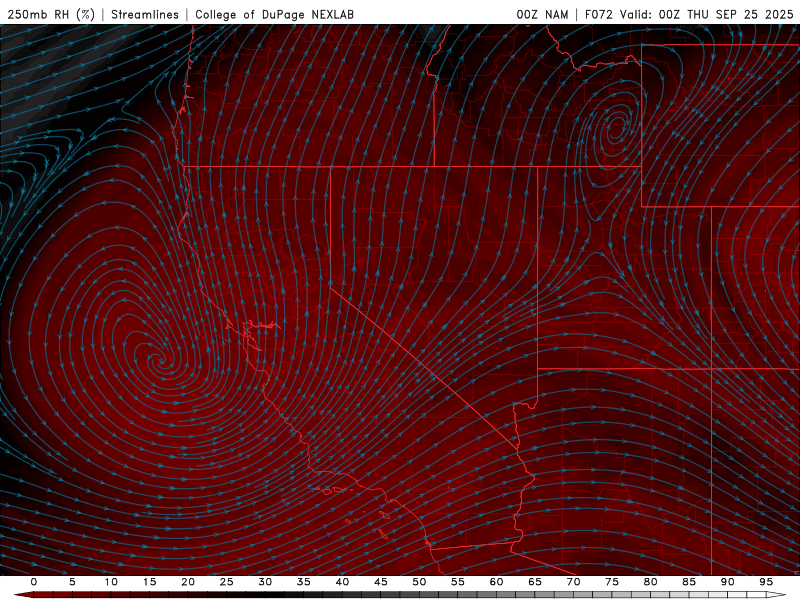Viewport: 800px width, 600px height.
Task: Click the "F072" forecast hour text
Action: click(x=598, y=14)
